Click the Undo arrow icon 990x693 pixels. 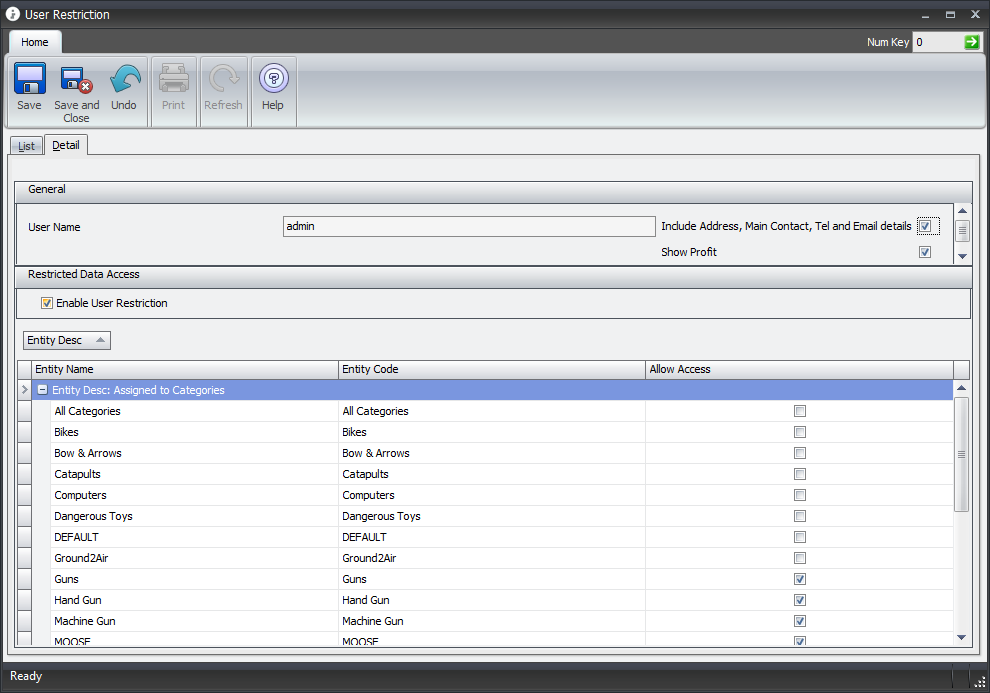(x=124, y=79)
